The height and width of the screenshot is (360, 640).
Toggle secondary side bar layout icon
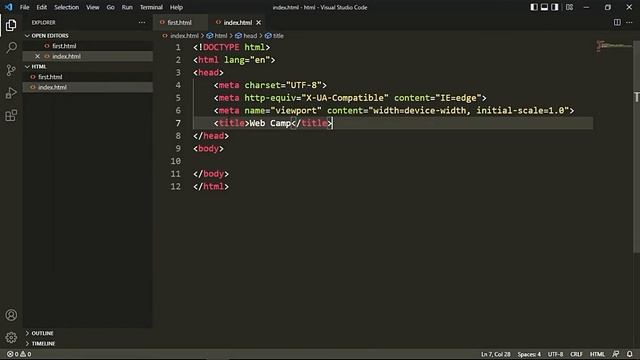coord(555,7)
